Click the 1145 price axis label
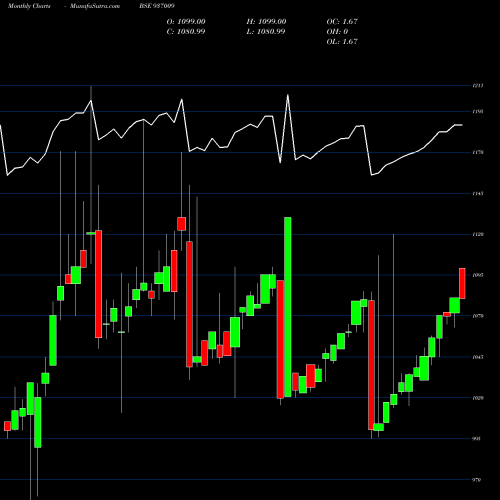The image size is (500, 500). pyautogui.click(x=478, y=194)
